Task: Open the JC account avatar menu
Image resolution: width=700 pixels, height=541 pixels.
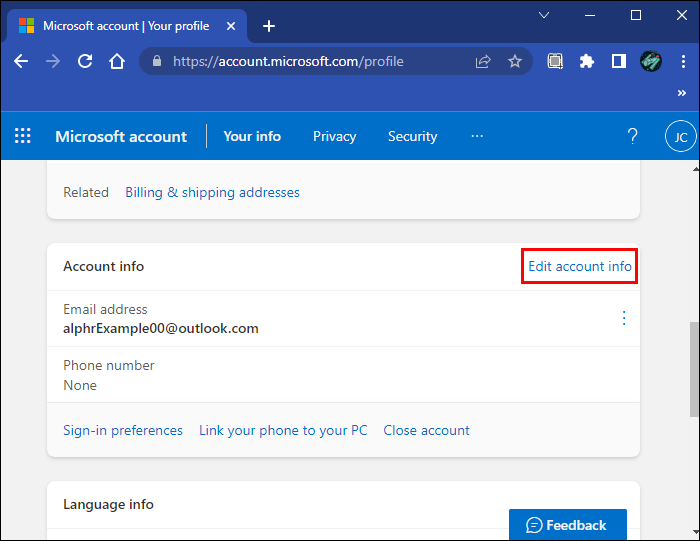Action: [680, 137]
